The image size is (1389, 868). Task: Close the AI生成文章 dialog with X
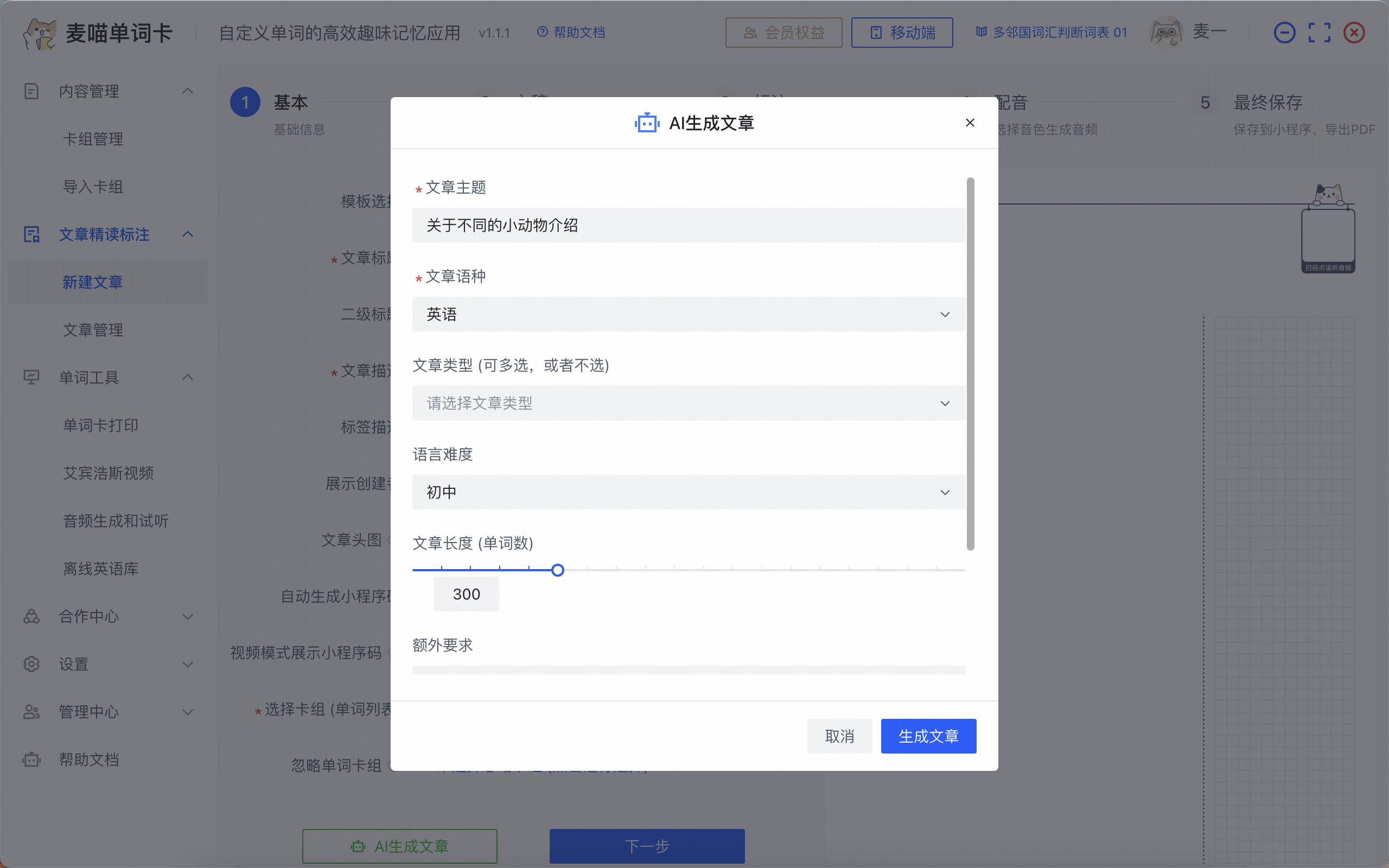(x=970, y=123)
